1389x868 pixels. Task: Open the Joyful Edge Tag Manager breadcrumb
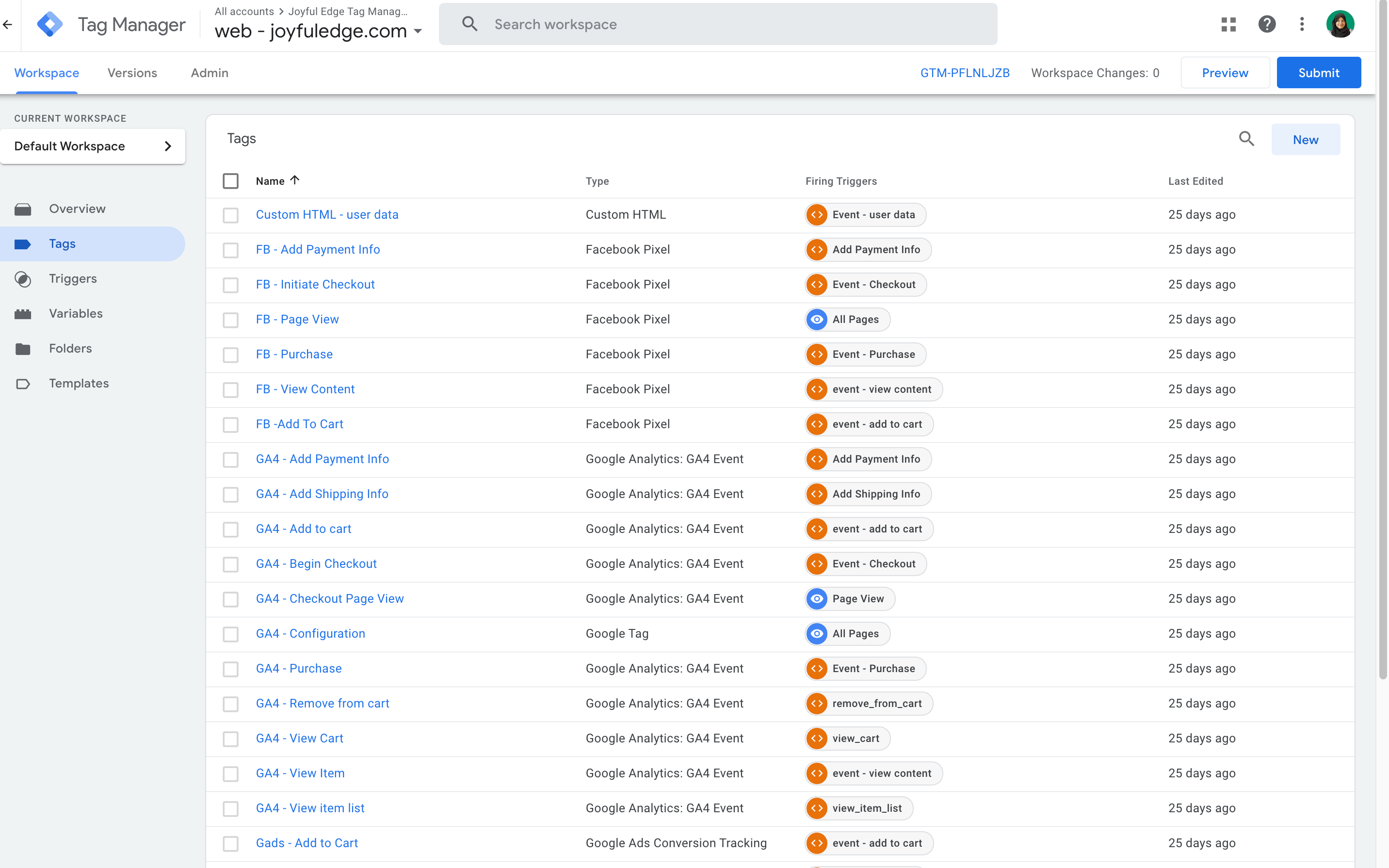[348, 12]
